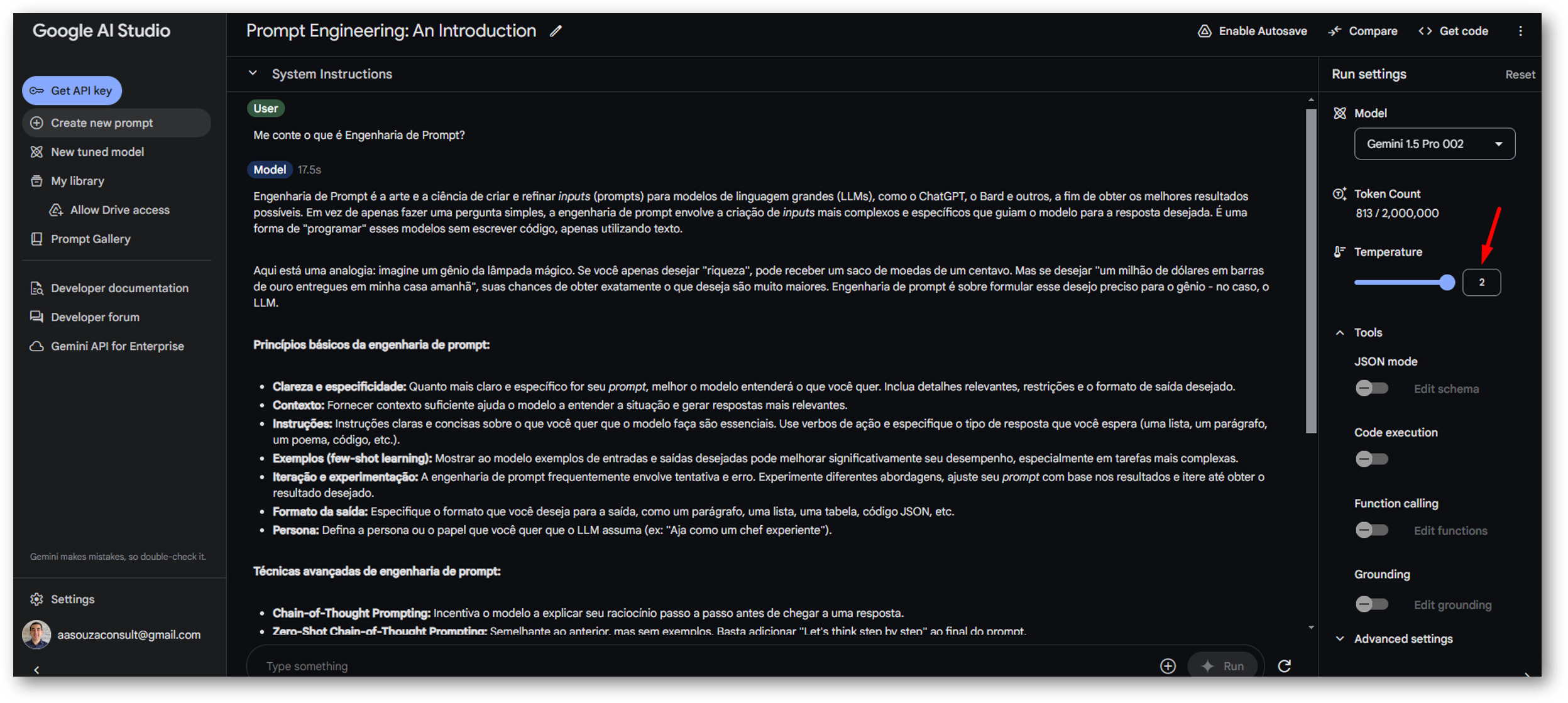The width and height of the screenshot is (1568, 703).
Task: Click the Get API key button
Action: [x=72, y=90]
